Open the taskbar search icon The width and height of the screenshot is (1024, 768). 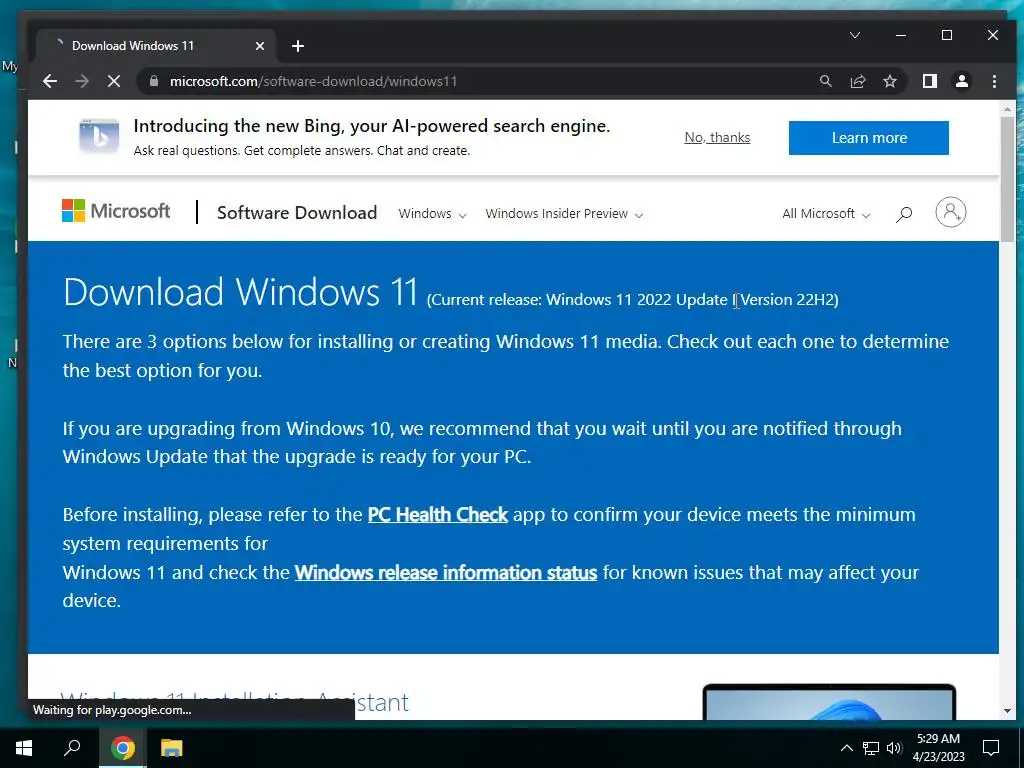point(72,748)
